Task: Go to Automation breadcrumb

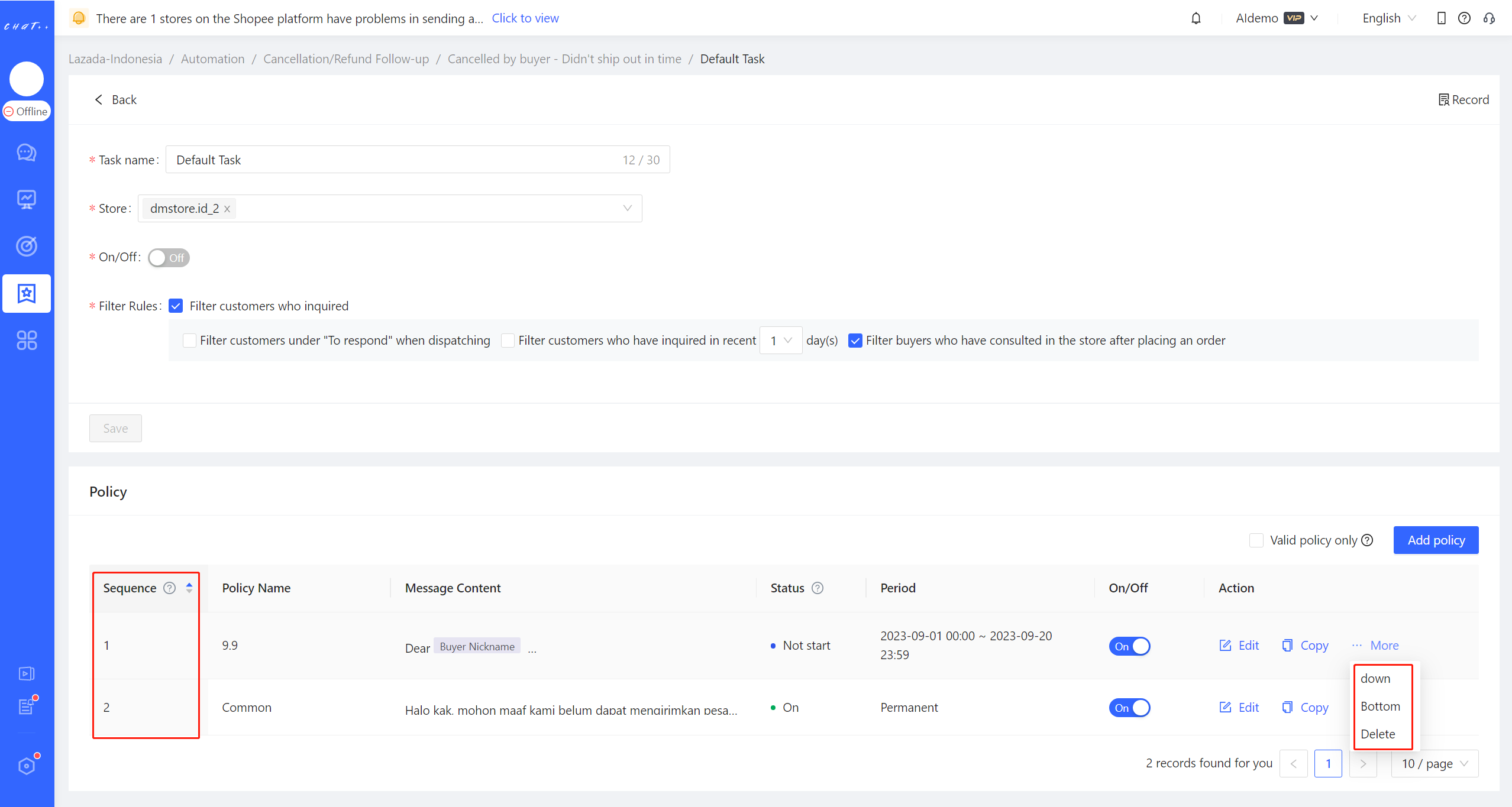Action: [213, 59]
